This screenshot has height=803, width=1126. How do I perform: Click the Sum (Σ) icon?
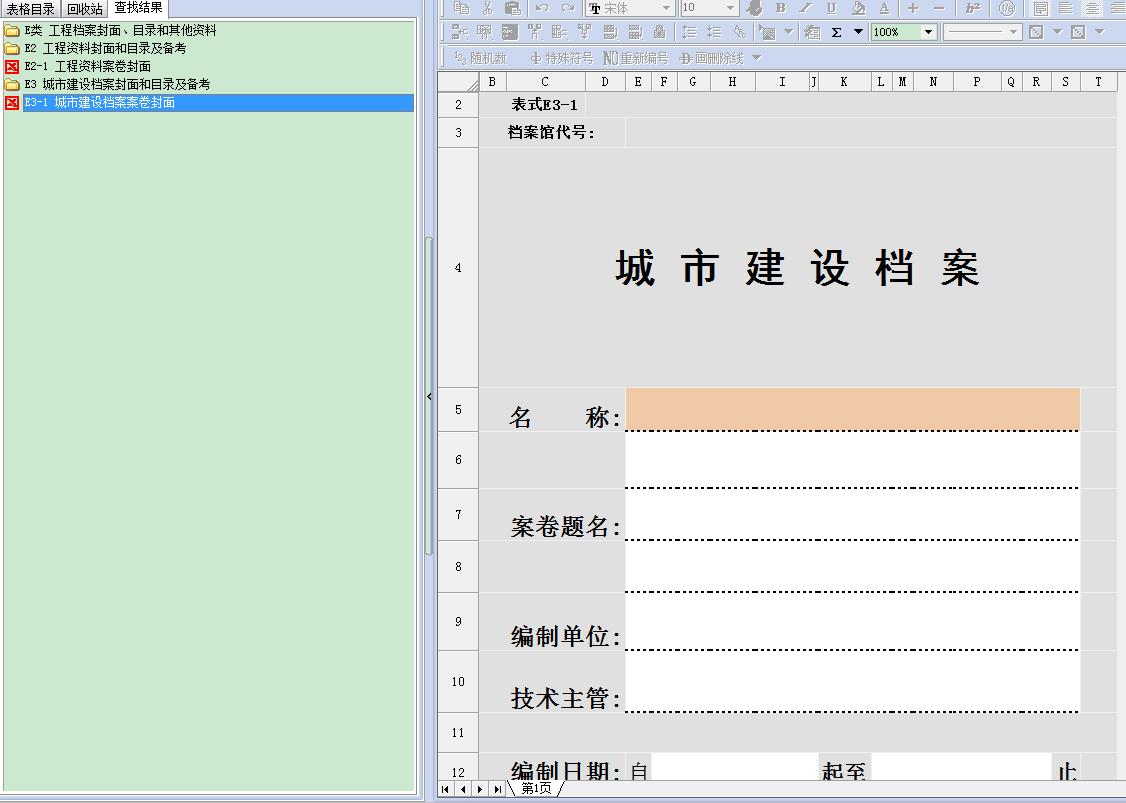[836, 32]
